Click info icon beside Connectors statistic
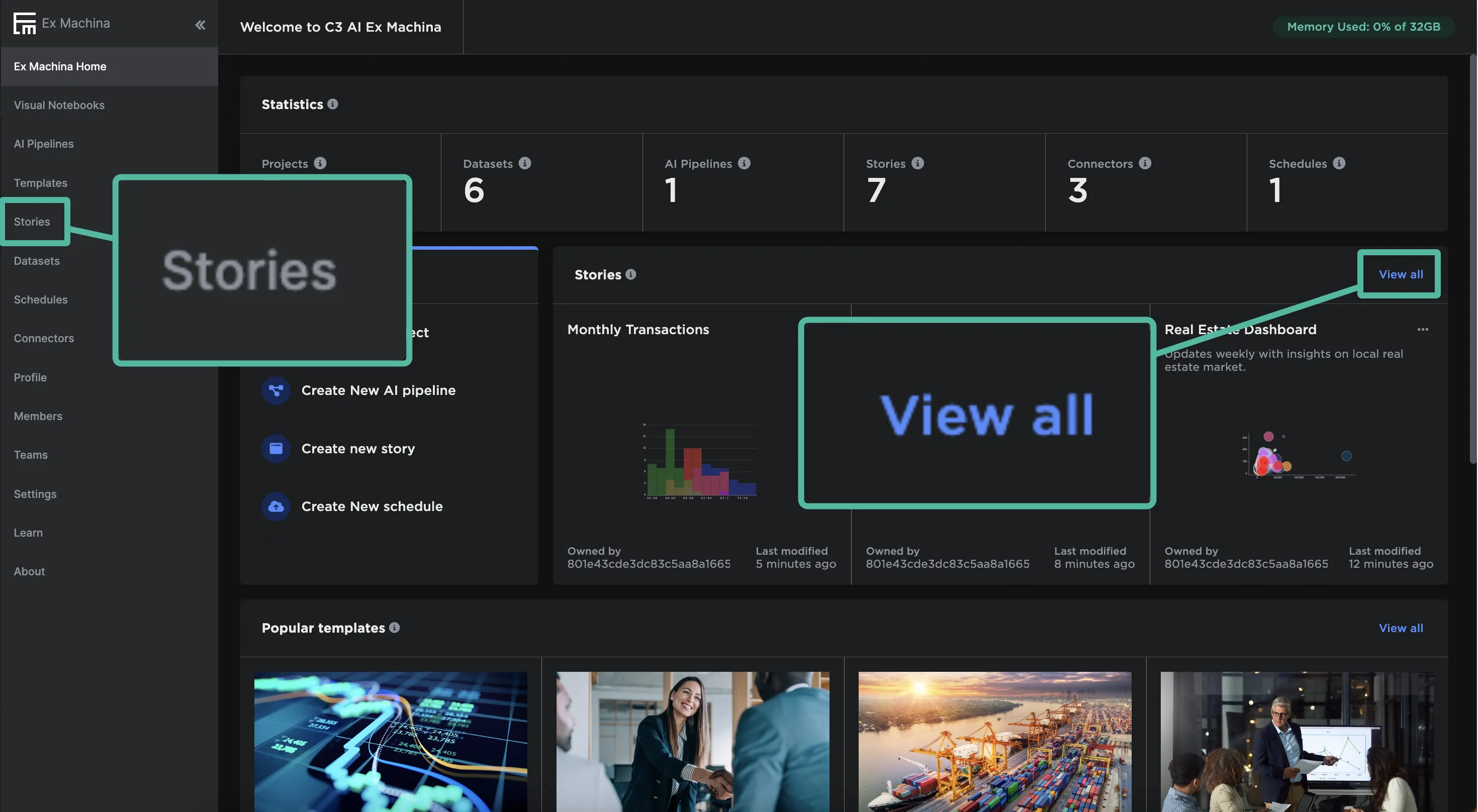This screenshot has width=1478, height=812. [x=1145, y=163]
